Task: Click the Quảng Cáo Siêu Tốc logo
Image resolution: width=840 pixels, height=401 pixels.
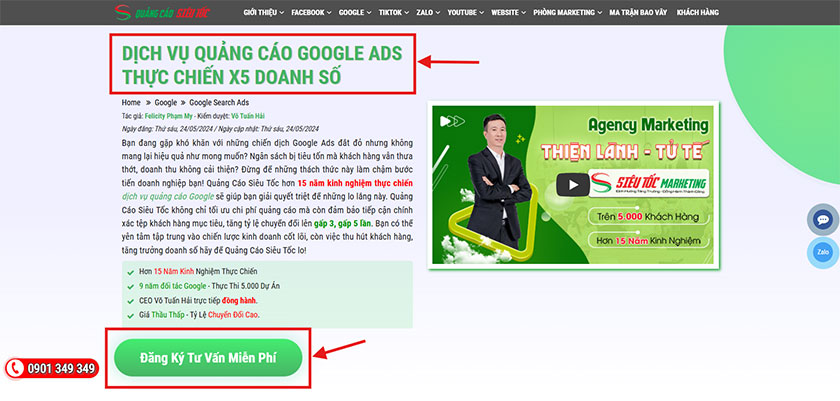Action: tap(163, 12)
